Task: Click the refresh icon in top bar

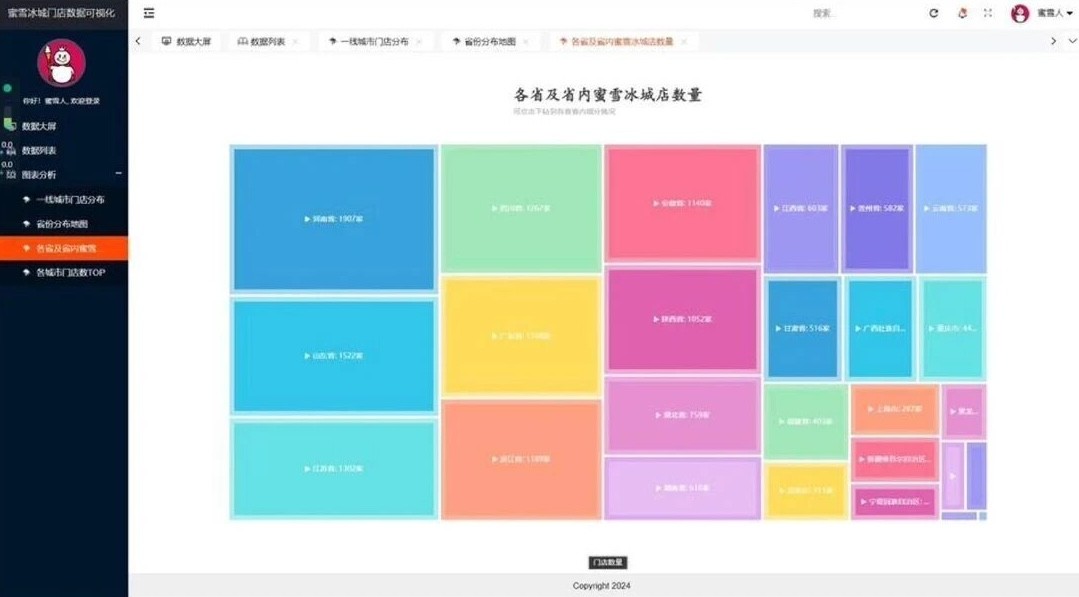Action: click(934, 13)
